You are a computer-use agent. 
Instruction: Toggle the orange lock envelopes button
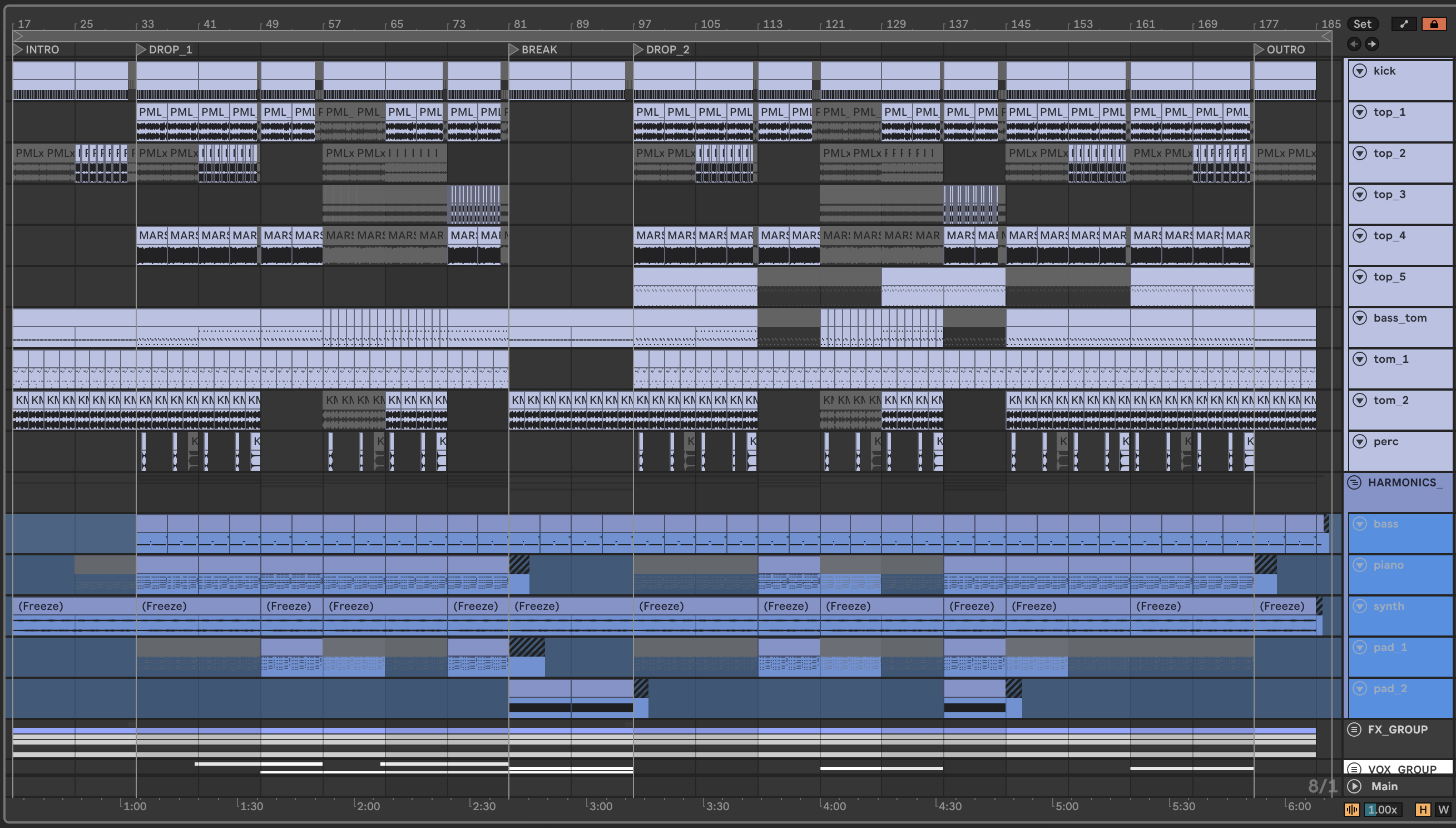1434,24
